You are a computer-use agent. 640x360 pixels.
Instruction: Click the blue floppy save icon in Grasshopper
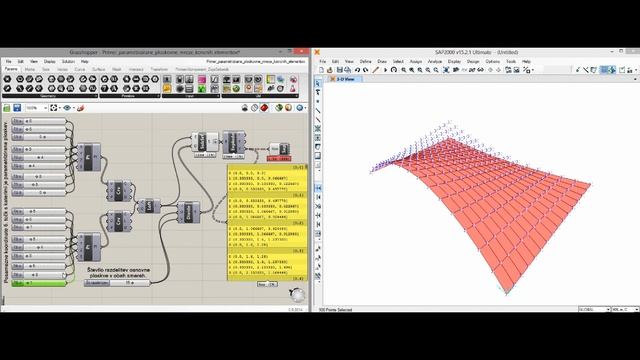17,108
